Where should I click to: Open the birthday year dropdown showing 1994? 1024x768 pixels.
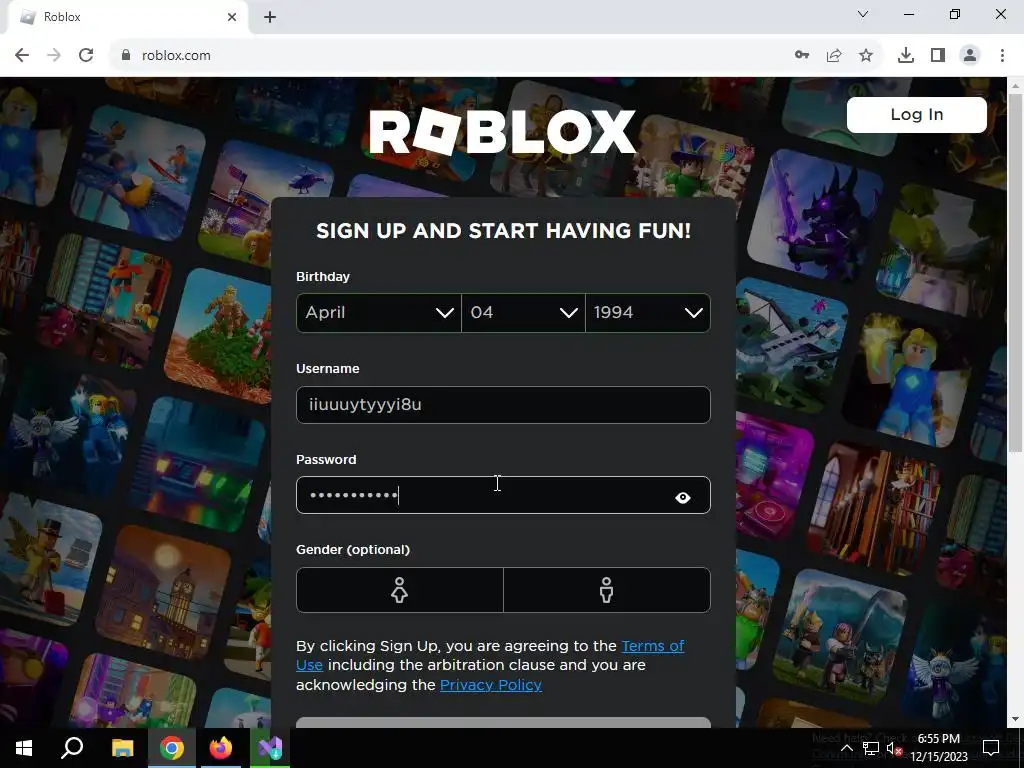648,313
